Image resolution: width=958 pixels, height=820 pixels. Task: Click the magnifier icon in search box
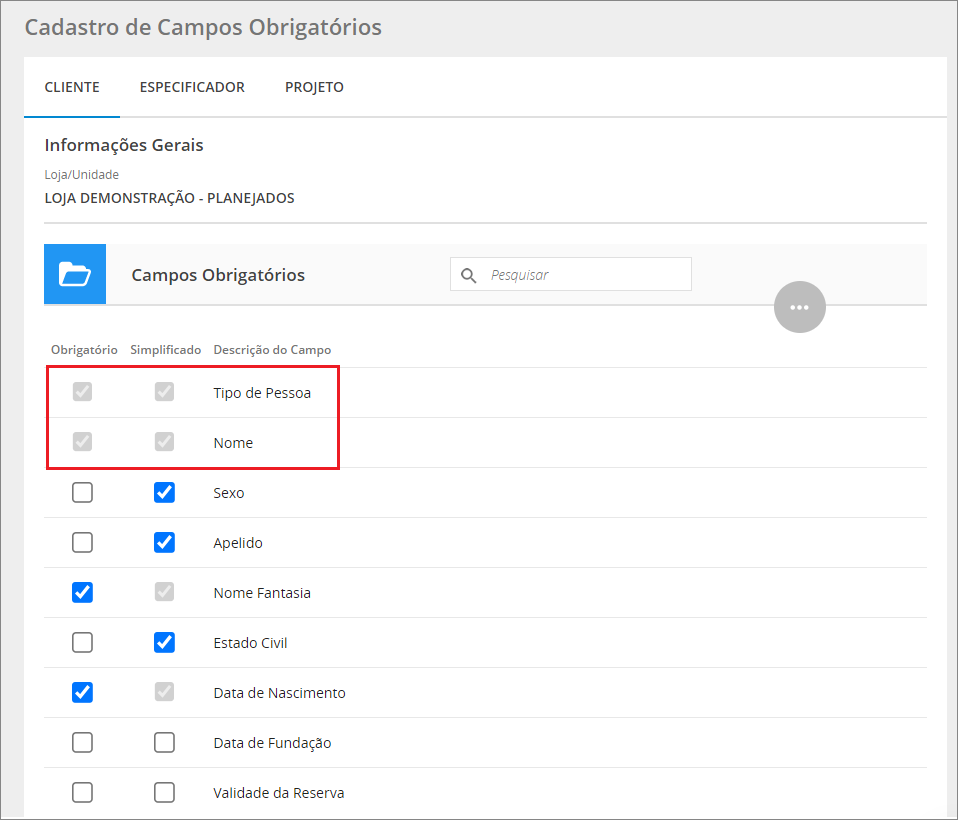click(468, 275)
